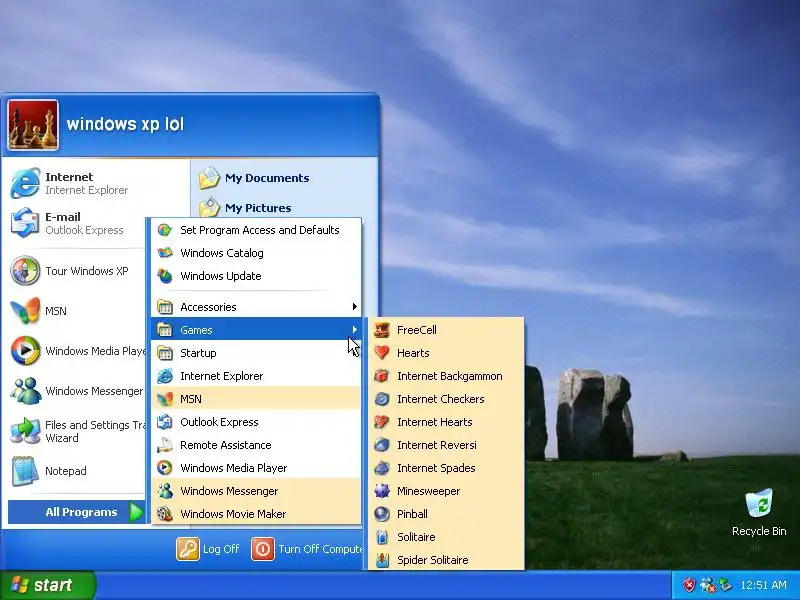800x600 pixels.
Task: Expand the Games submenu arrow
Action: point(354,330)
